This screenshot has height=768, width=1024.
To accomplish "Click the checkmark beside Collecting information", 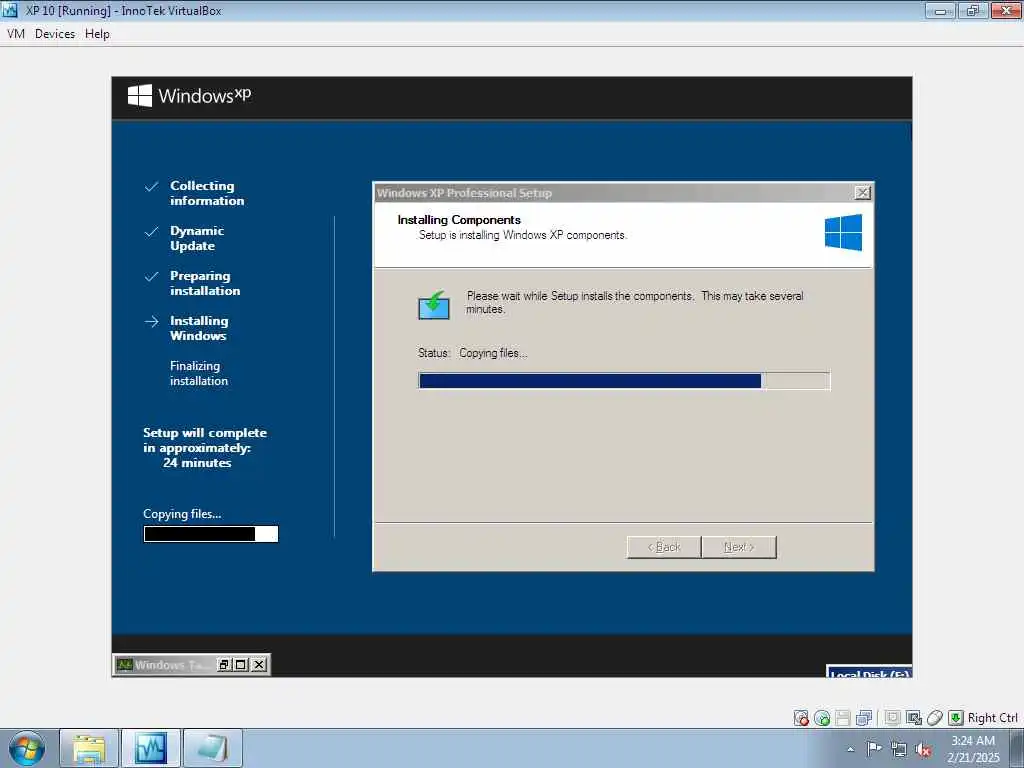I will [x=152, y=187].
